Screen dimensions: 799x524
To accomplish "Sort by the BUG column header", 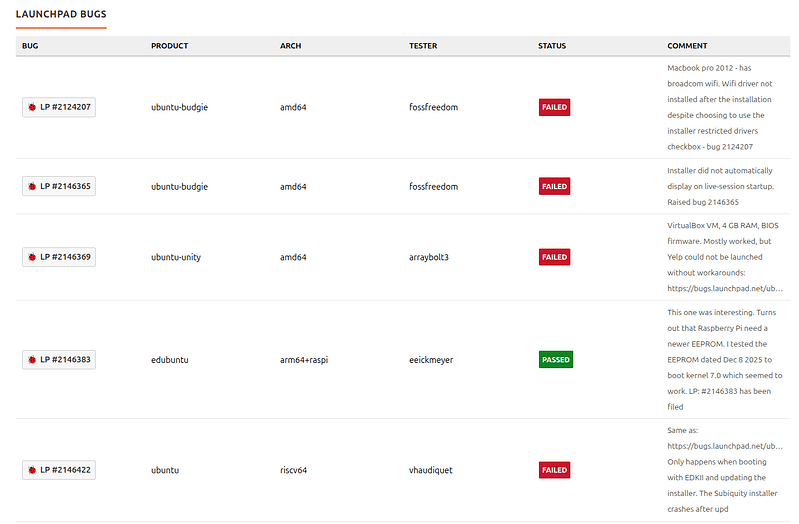I will [30, 46].
